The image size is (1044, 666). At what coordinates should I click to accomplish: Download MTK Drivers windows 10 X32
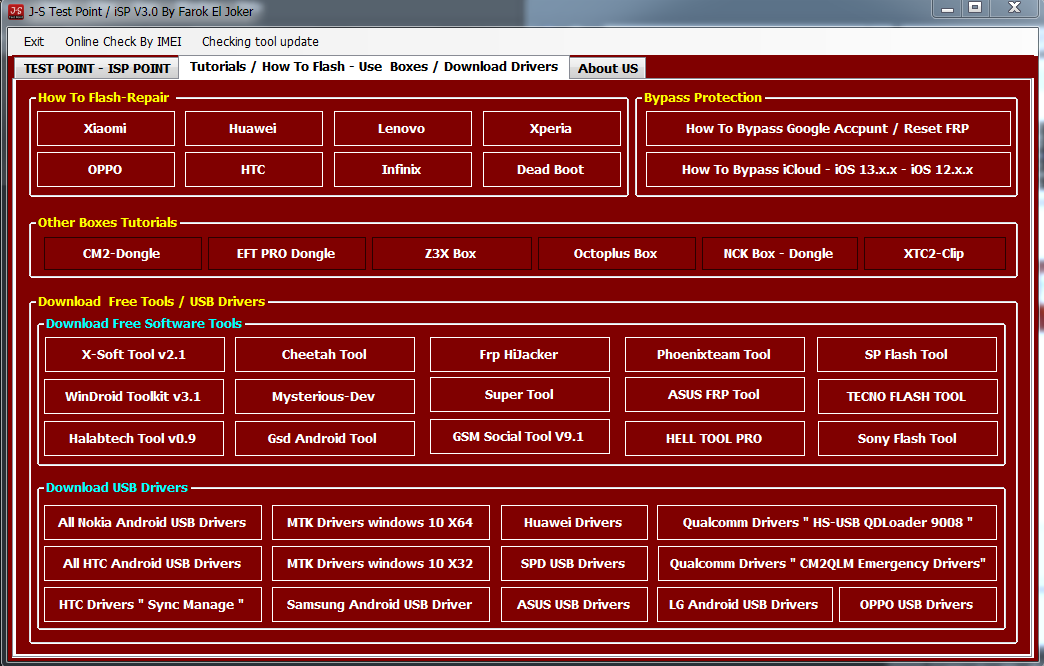[380, 563]
